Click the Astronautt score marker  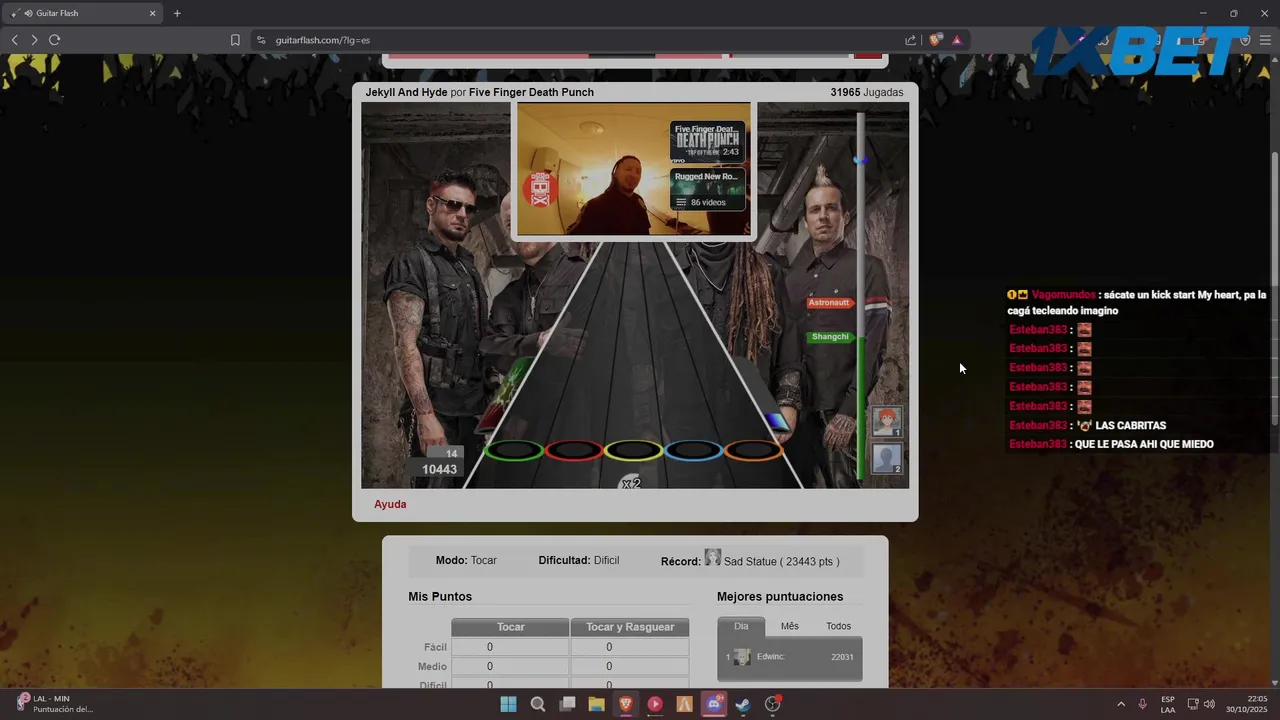pos(829,302)
